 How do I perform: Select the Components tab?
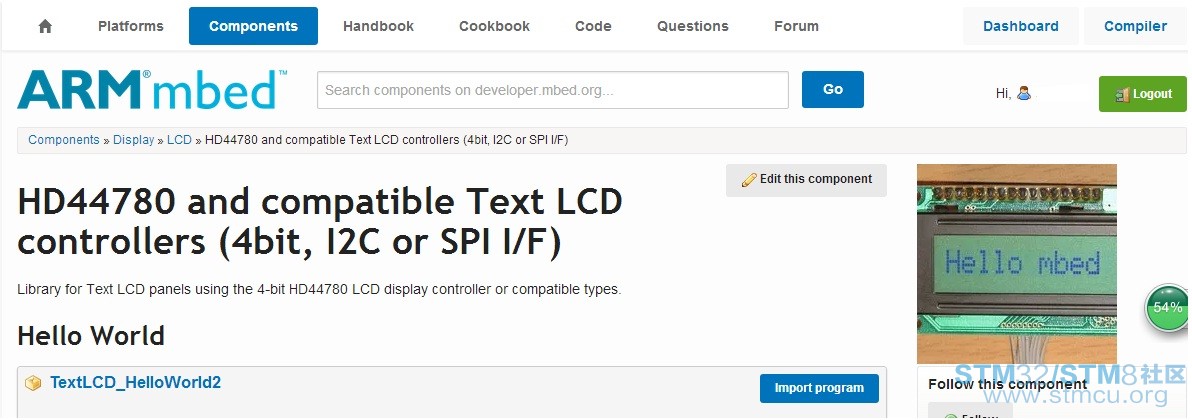pyautogui.click(x=253, y=26)
